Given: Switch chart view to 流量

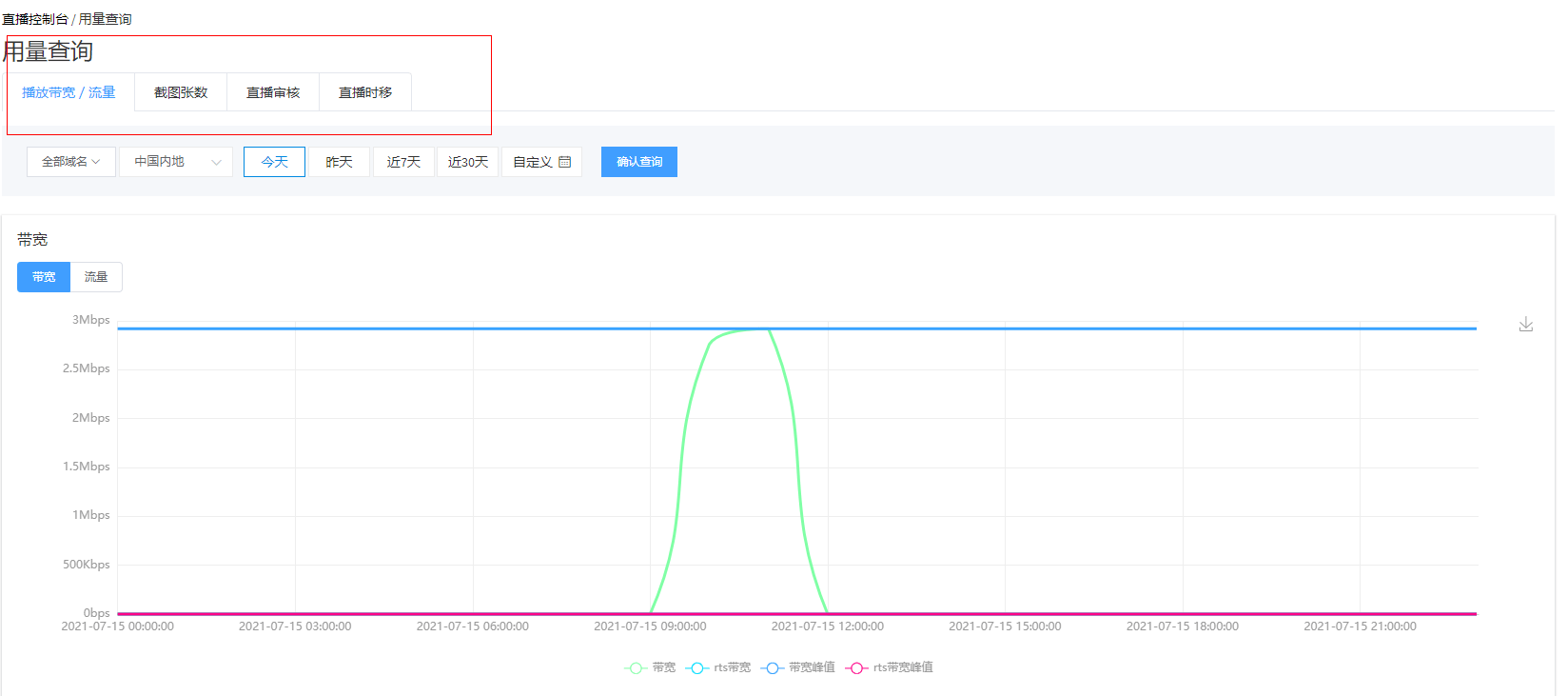Looking at the screenshot, I should [x=96, y=277].
